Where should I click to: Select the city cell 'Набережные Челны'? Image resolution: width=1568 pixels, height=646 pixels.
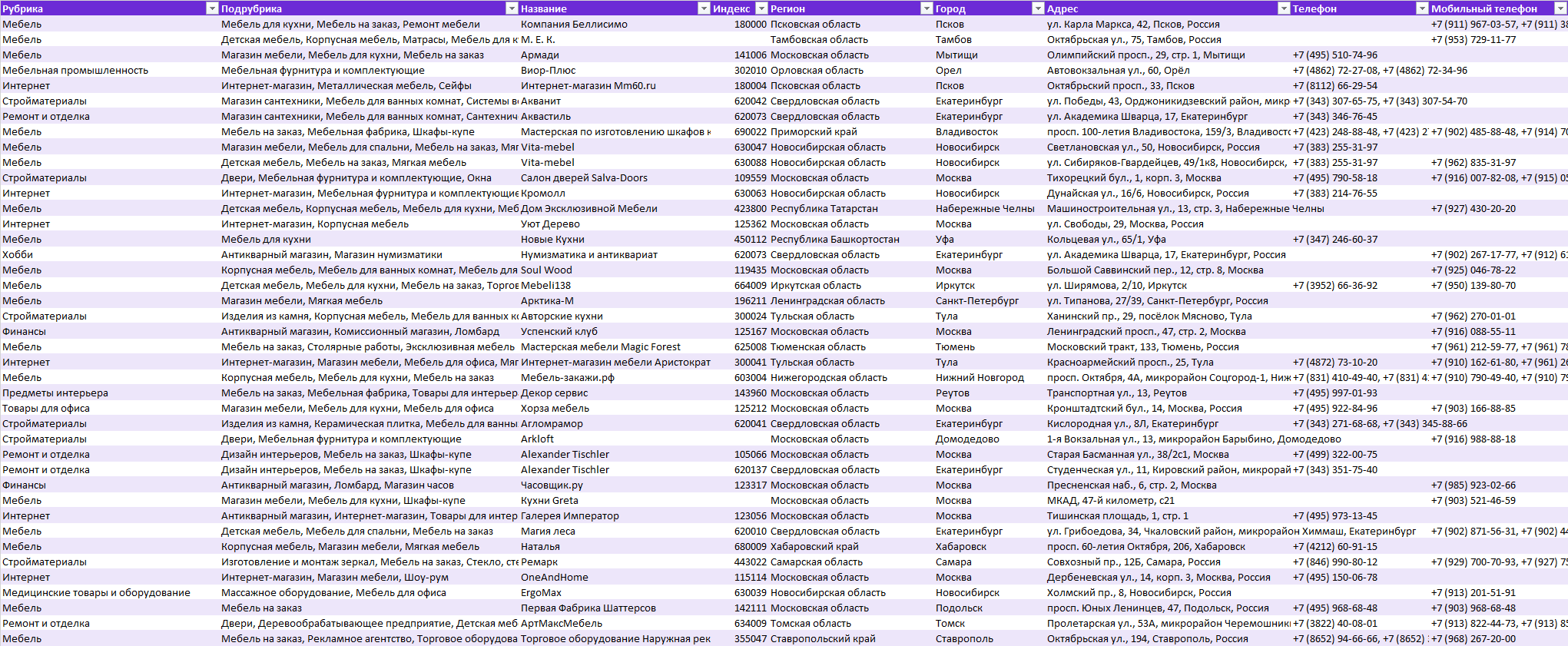tap(990, 208)
